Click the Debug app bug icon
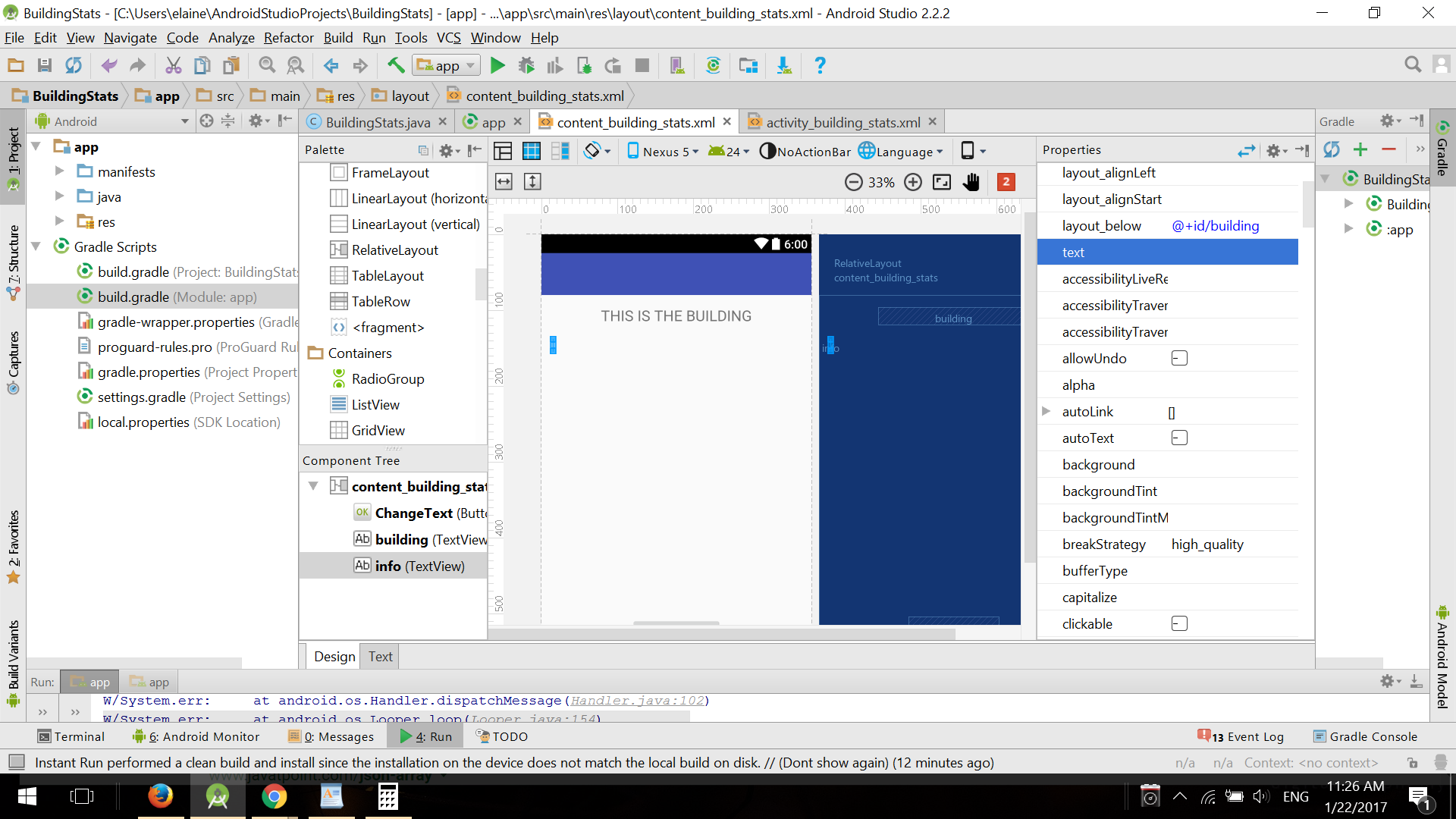 coord(526,66)
